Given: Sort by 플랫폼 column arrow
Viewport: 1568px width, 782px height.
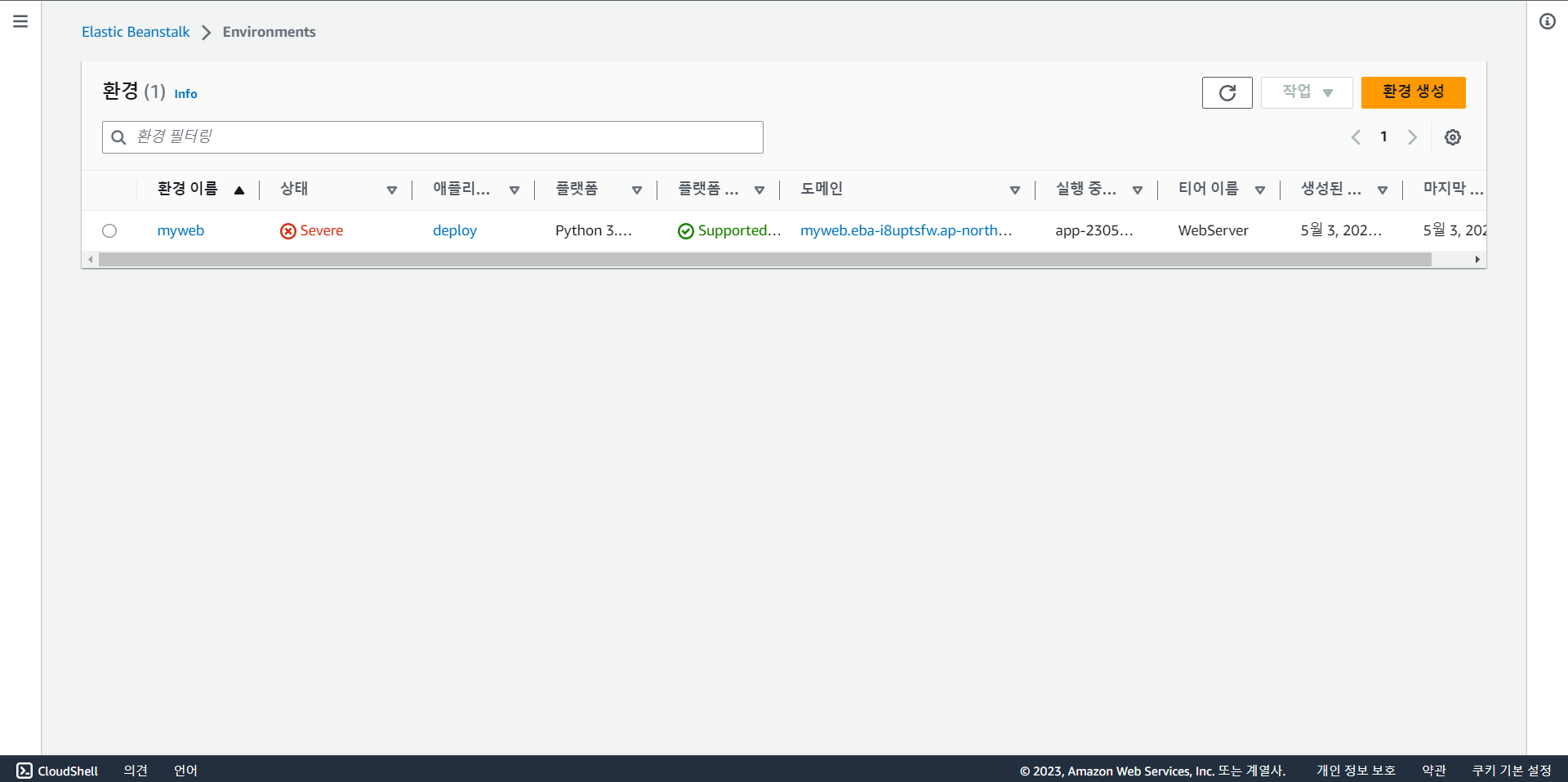Looking at the screenshot, I should (x=637, y=190).
